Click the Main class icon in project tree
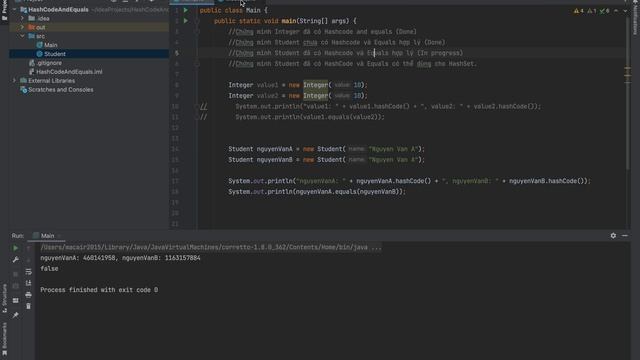 (40, 45)
